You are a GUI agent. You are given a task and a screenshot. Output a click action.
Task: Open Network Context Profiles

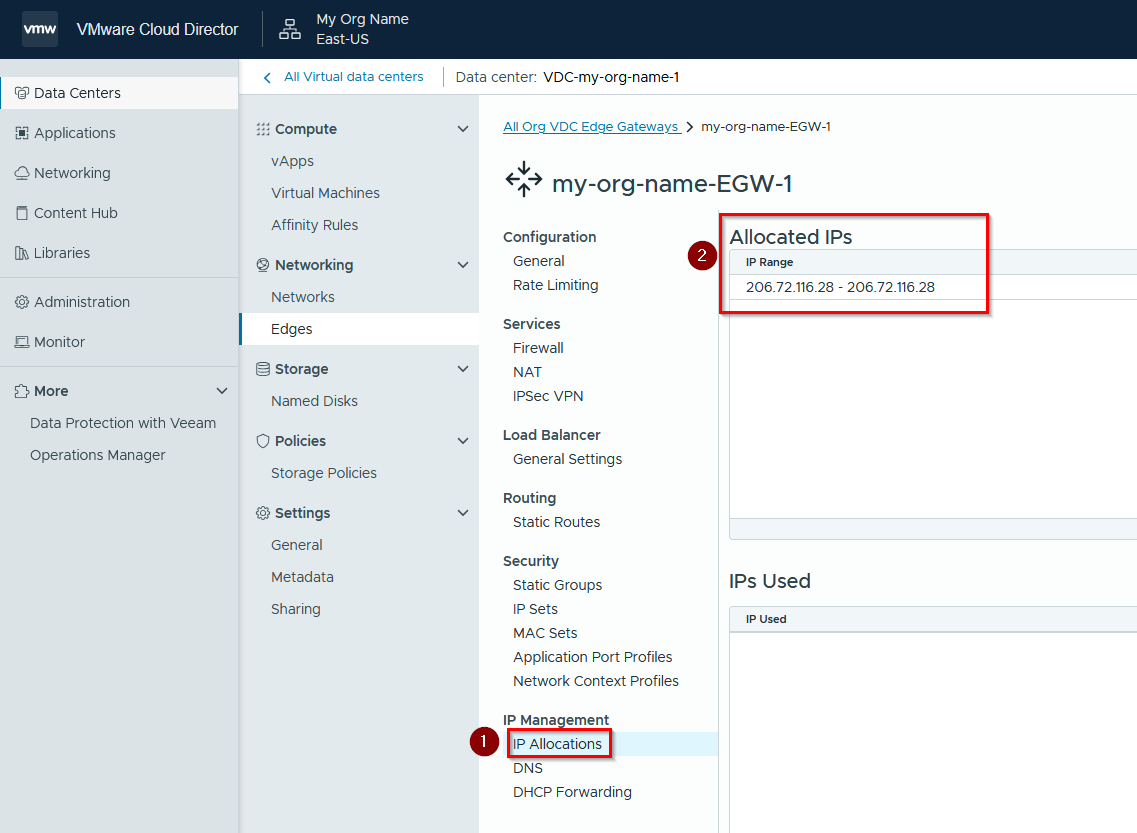596,681
